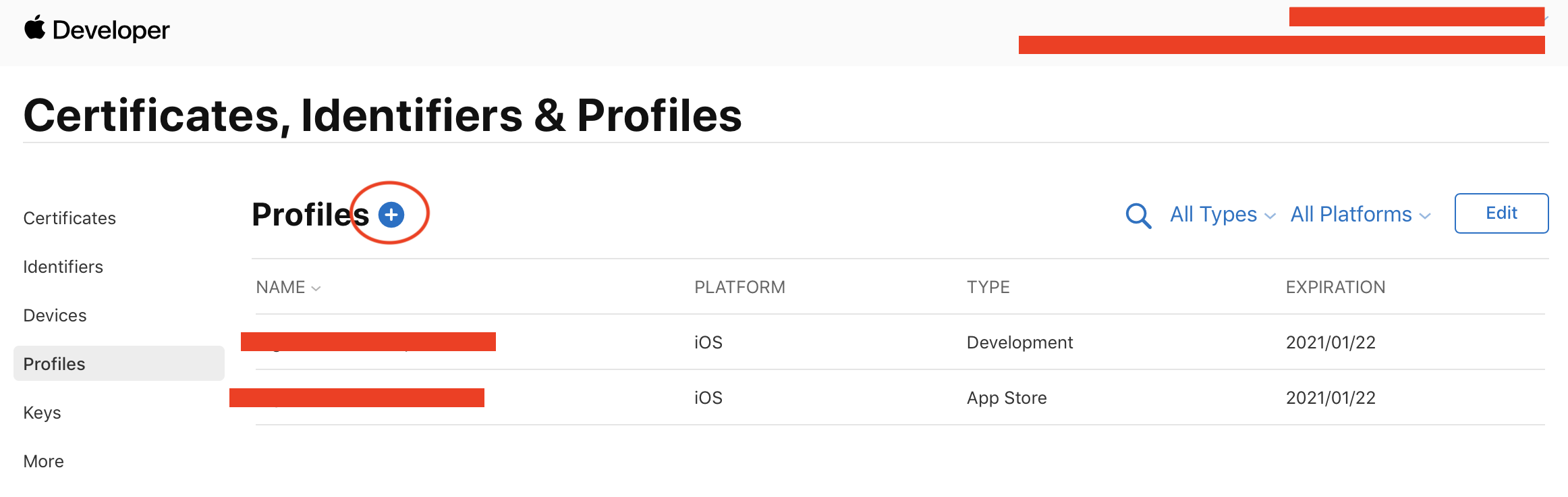
Task: Click the Development type cell
Action: (x=1019, y=342)
